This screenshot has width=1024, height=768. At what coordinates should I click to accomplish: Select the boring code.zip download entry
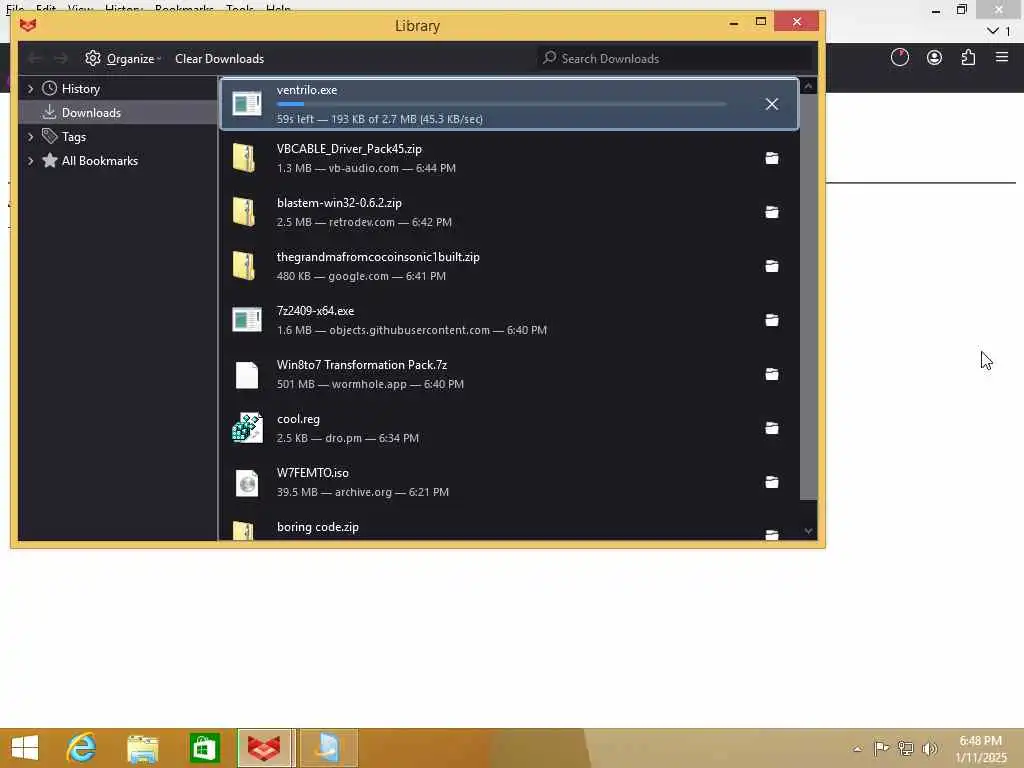509,528
